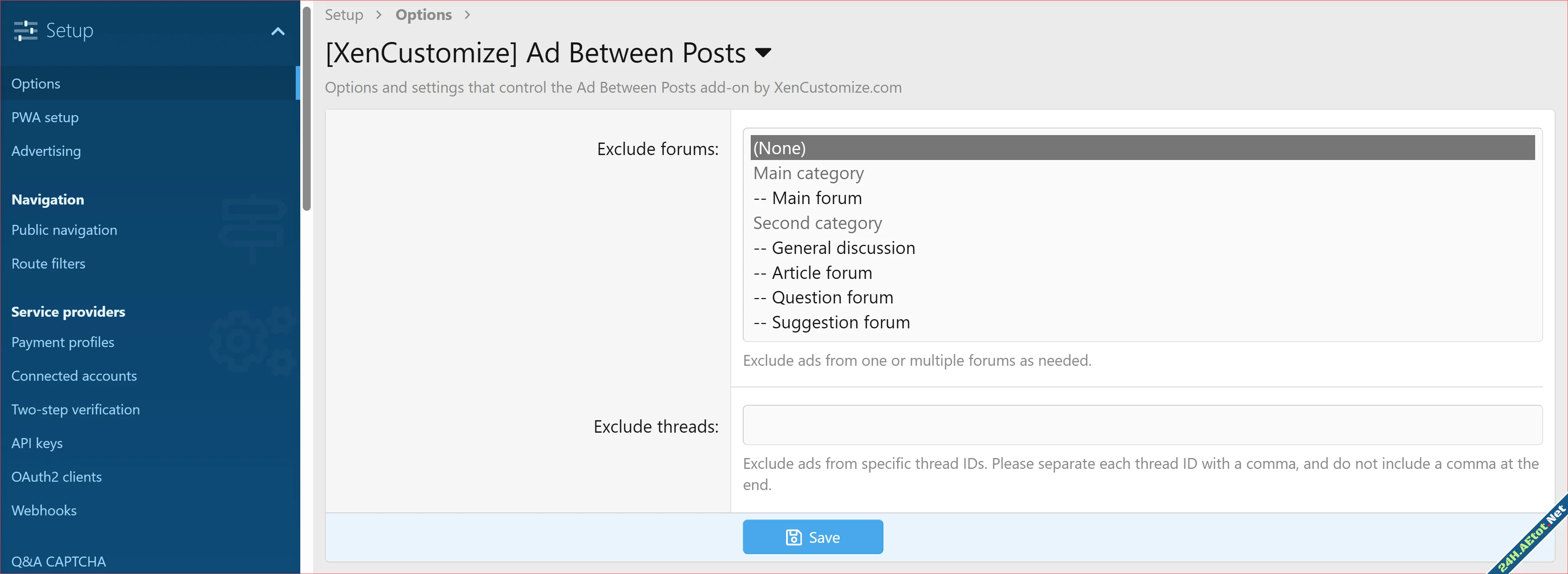1568x574 pixels.
Task: Collapse the Setup section using the chevron icon
Action: [278, 31]
